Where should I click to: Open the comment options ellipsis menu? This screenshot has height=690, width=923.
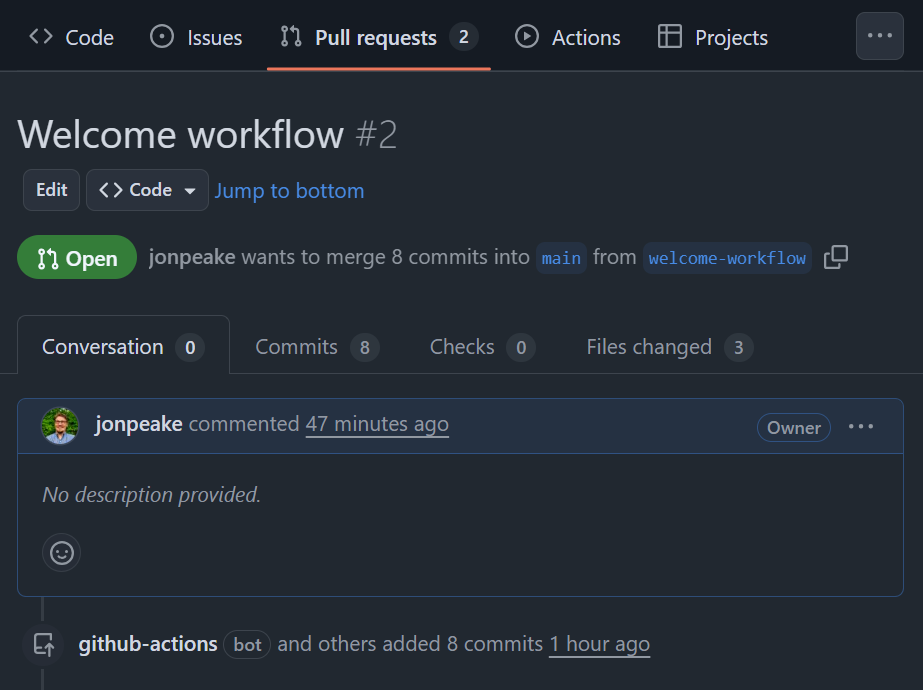click(x=861, y=427)
